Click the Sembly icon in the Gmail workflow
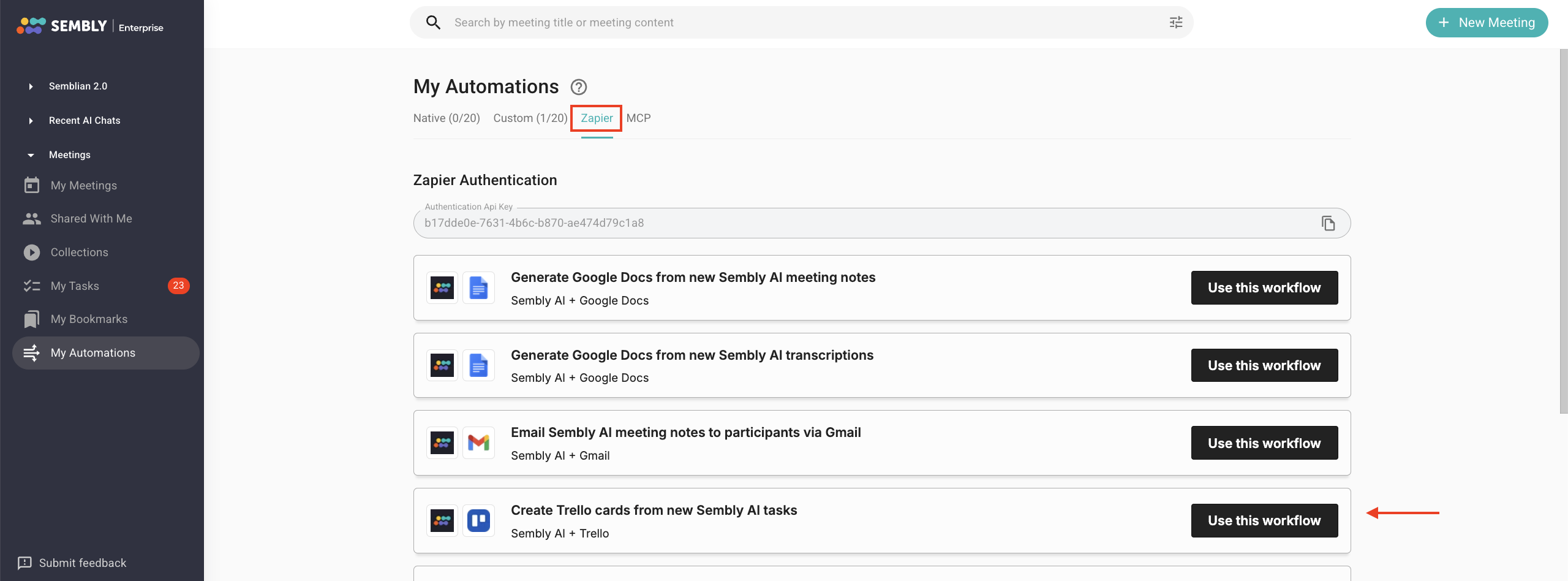 click(x=442, y=443)
